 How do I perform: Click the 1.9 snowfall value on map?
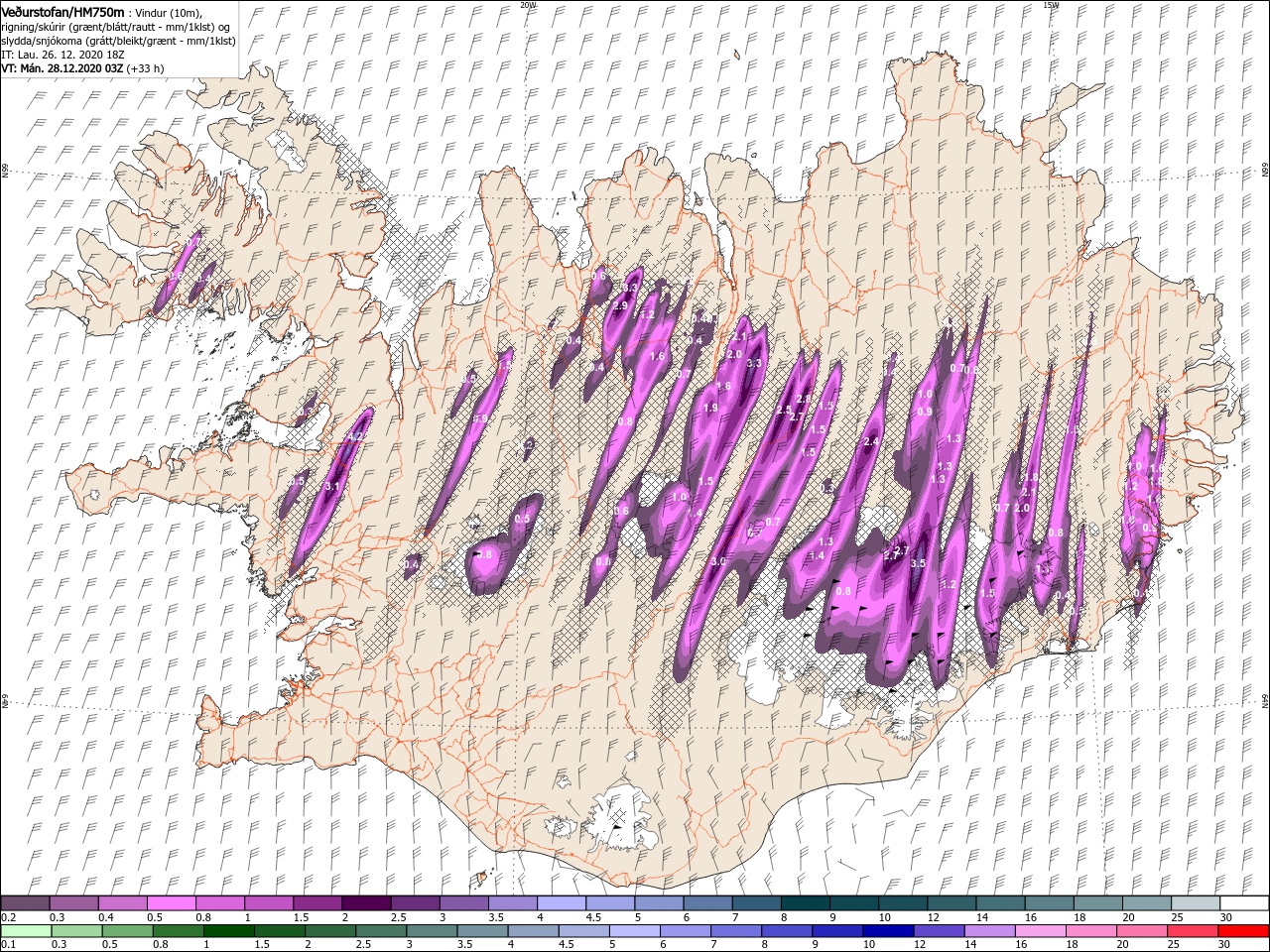click(710, 409)
